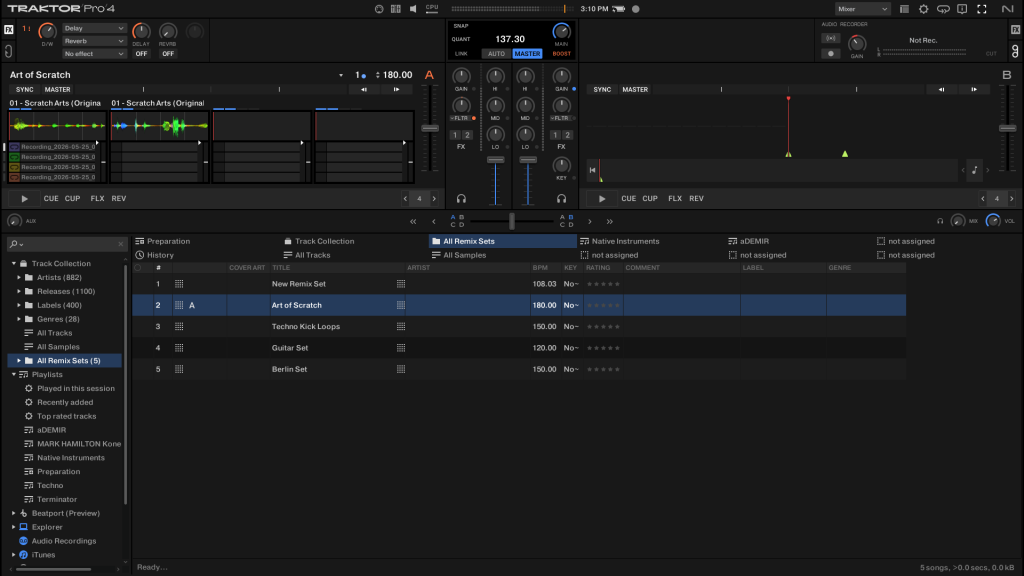This screenshot has width=1024, height=576.
Task: Enable FX 2 assign on Deck B
Action: click(568, 135)
